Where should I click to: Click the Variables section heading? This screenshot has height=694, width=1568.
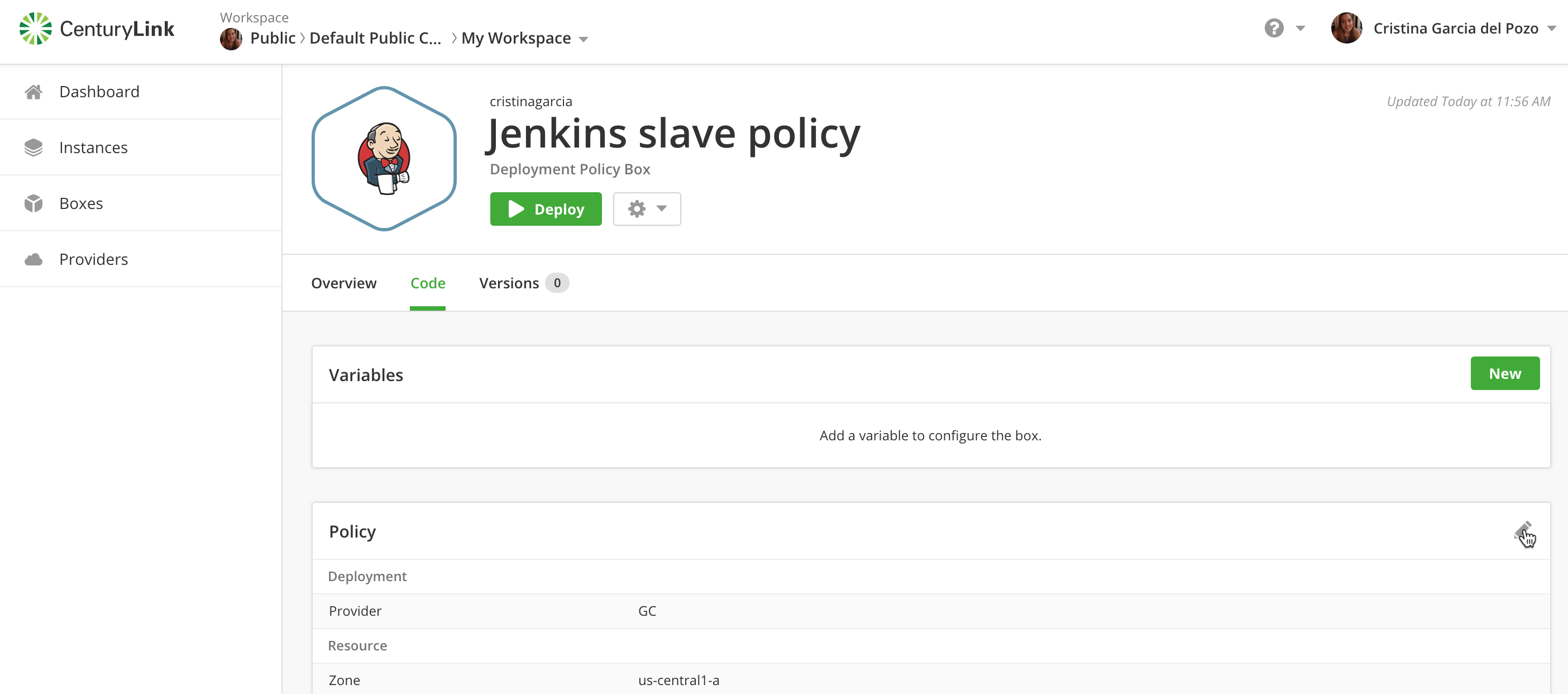click(x=366, y=375)
